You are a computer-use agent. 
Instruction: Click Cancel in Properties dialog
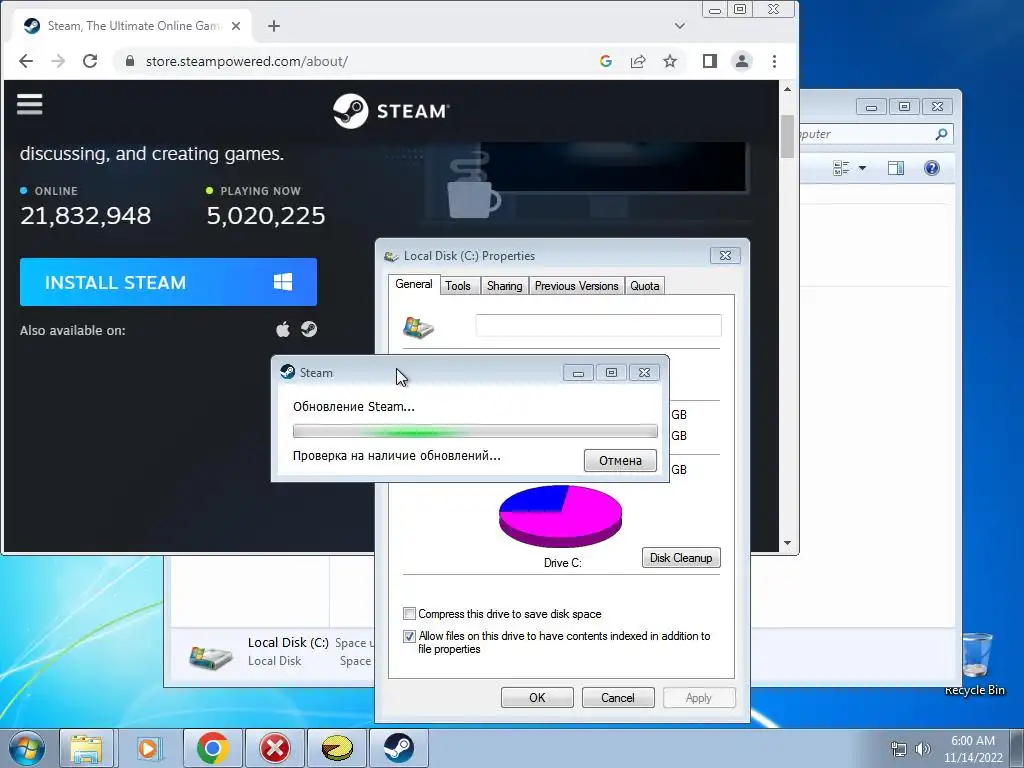pyautogui.click(x=617, y=697)
